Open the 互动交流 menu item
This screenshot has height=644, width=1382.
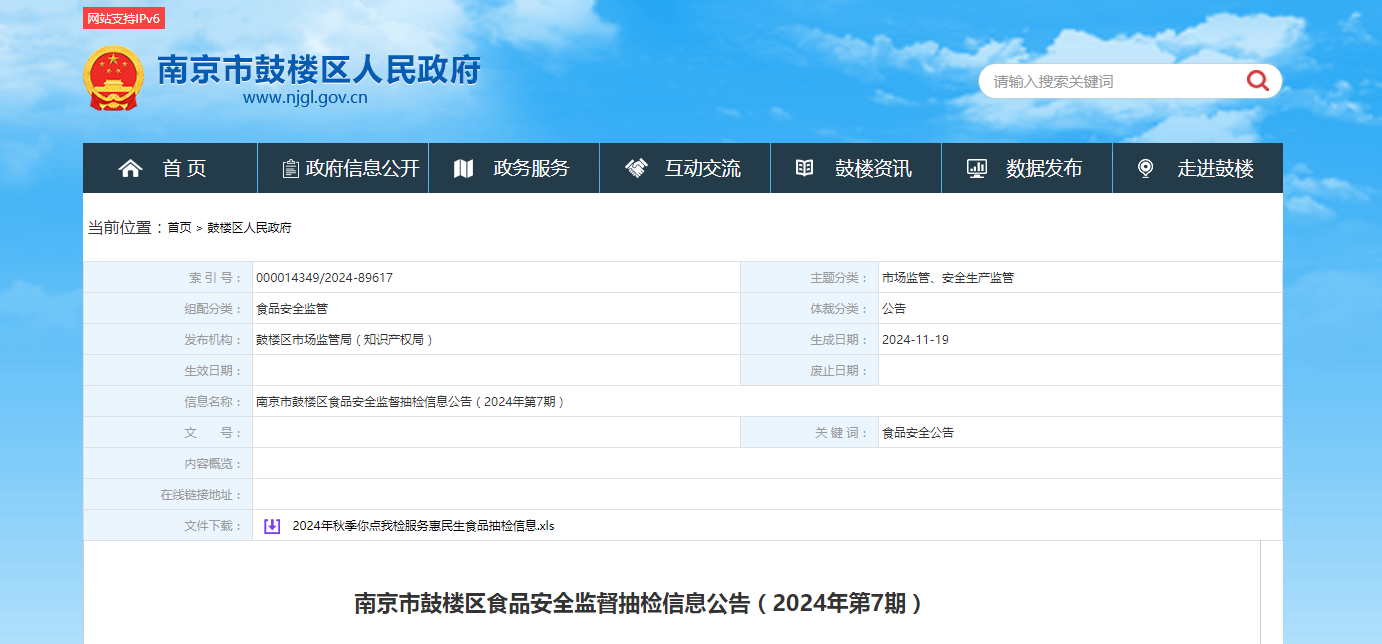685,168
